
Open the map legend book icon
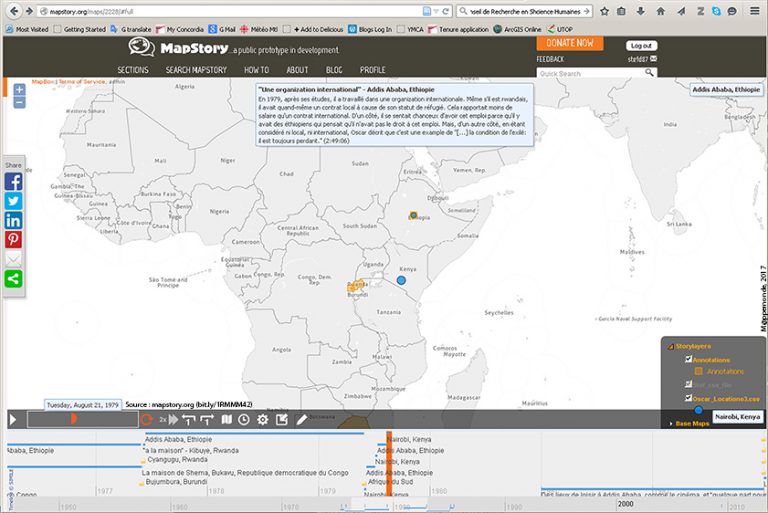coord(226,419)
